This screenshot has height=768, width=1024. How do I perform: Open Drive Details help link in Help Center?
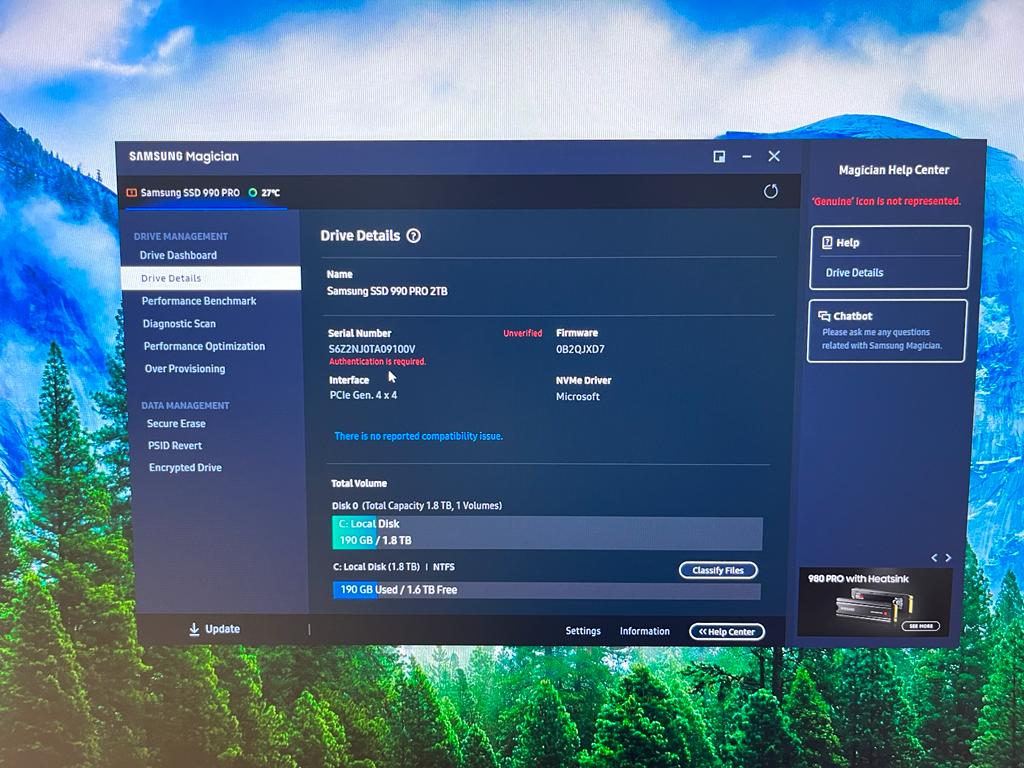tap(854, 273)
